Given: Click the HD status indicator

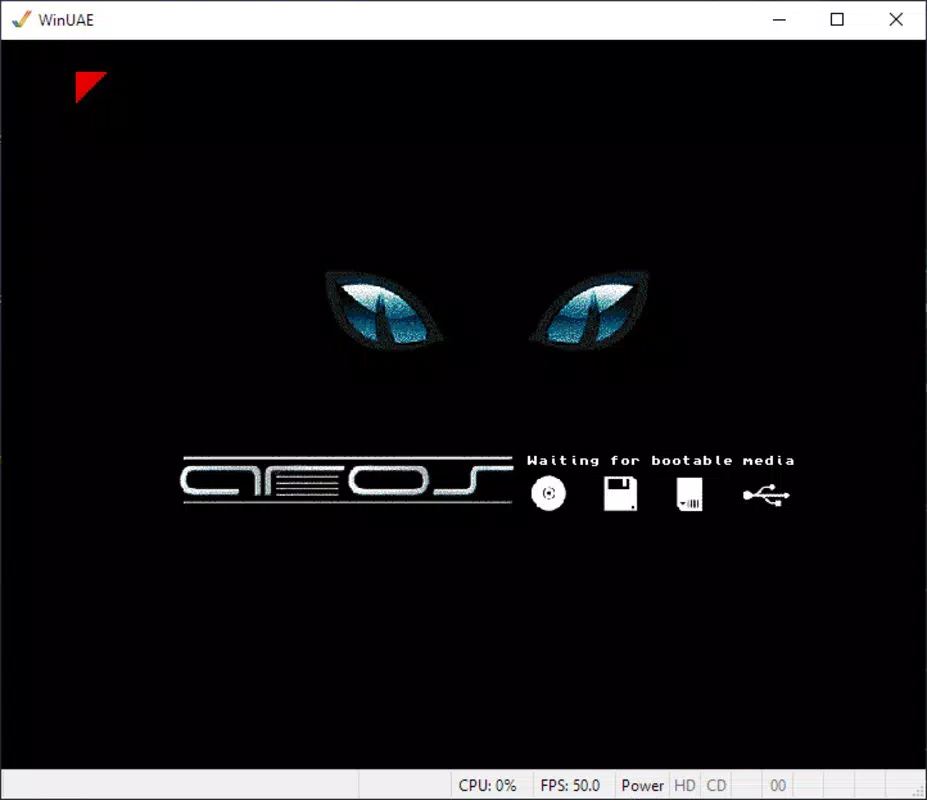Looking at the screenshot, I should tap(685, 785).
